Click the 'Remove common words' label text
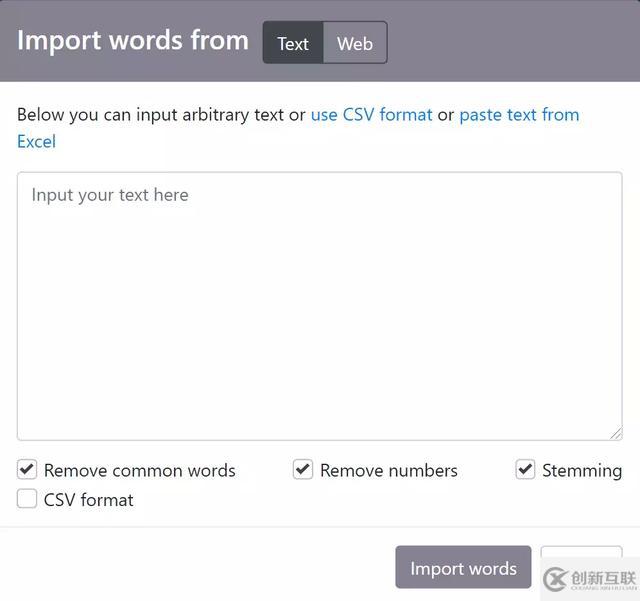The height and width of the screenshot is (601, 640). [140, 470]
